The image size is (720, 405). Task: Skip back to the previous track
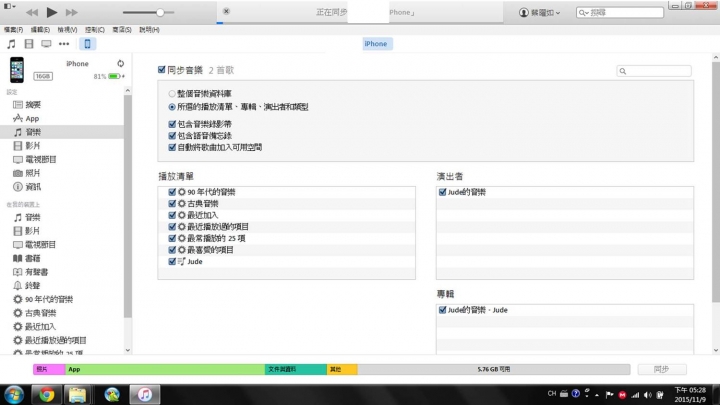click(x=32, y=12)
